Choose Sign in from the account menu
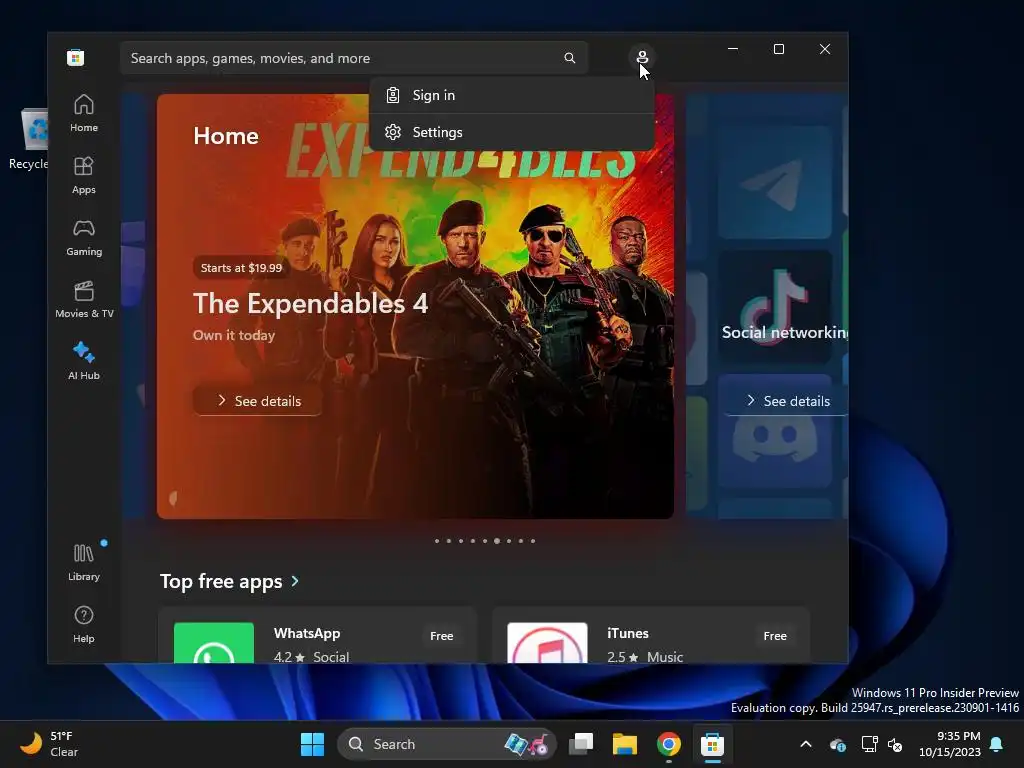This screenshot has height=768, width=1024. 511,95
